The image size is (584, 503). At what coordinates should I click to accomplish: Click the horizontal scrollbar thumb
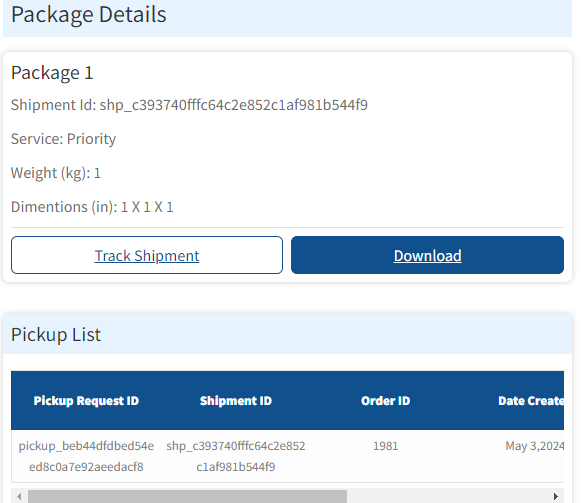pos(187,496)
